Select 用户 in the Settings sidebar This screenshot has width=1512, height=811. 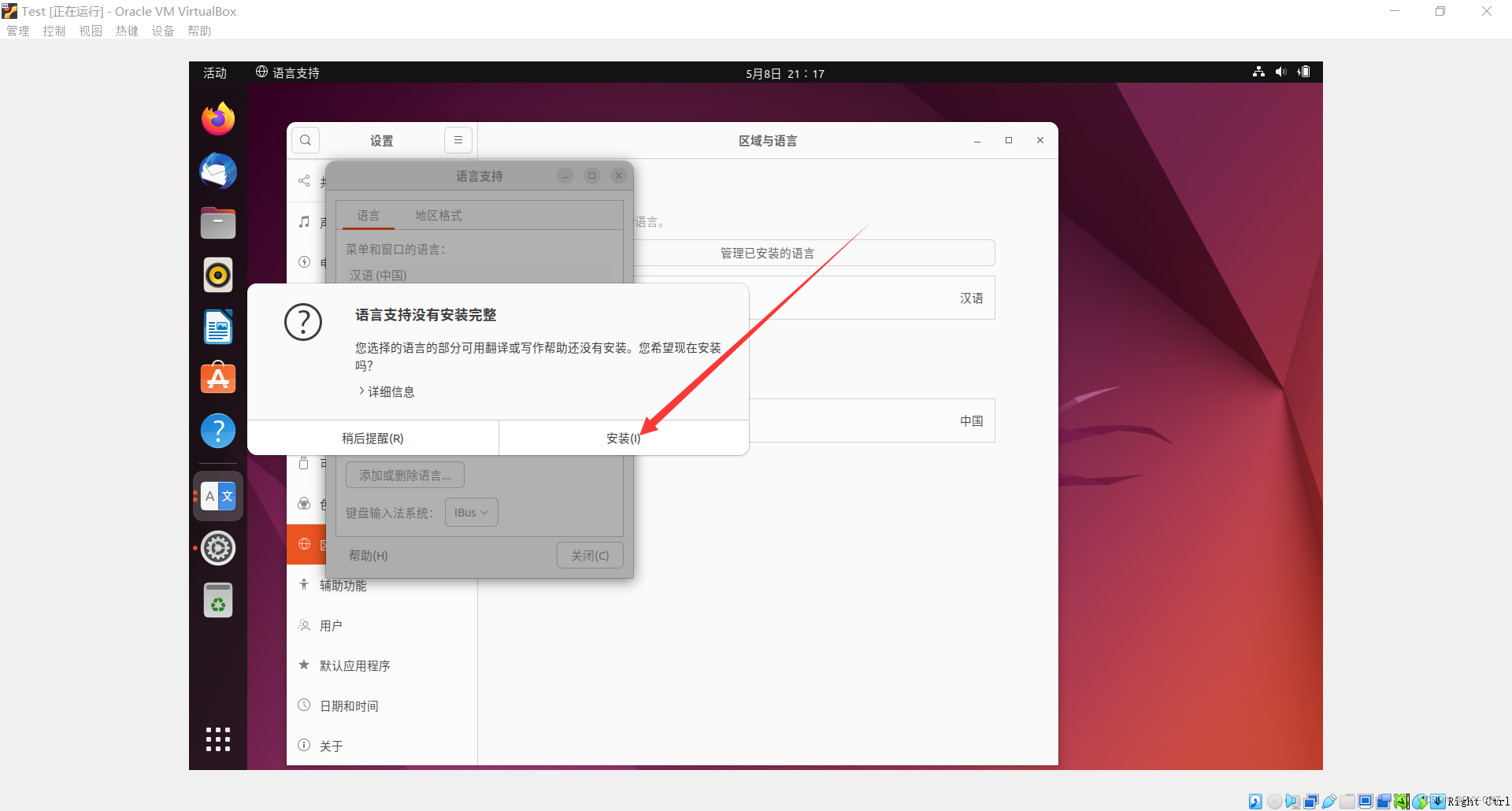tap(382, 625)
